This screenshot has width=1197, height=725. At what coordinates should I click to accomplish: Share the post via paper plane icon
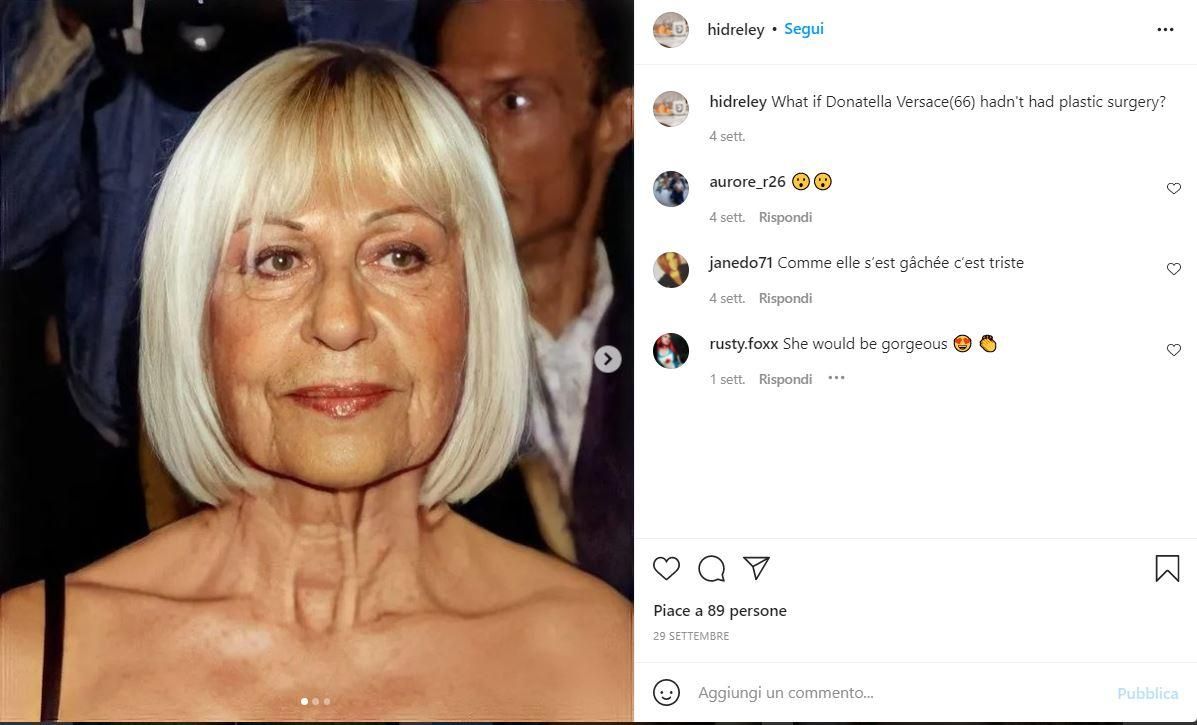point(756,569)
